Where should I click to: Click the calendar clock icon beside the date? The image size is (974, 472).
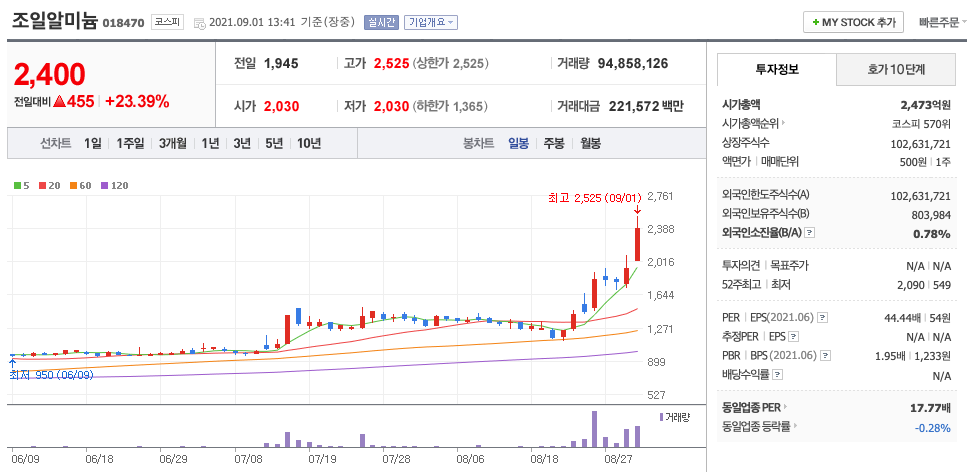click(199, 24)
